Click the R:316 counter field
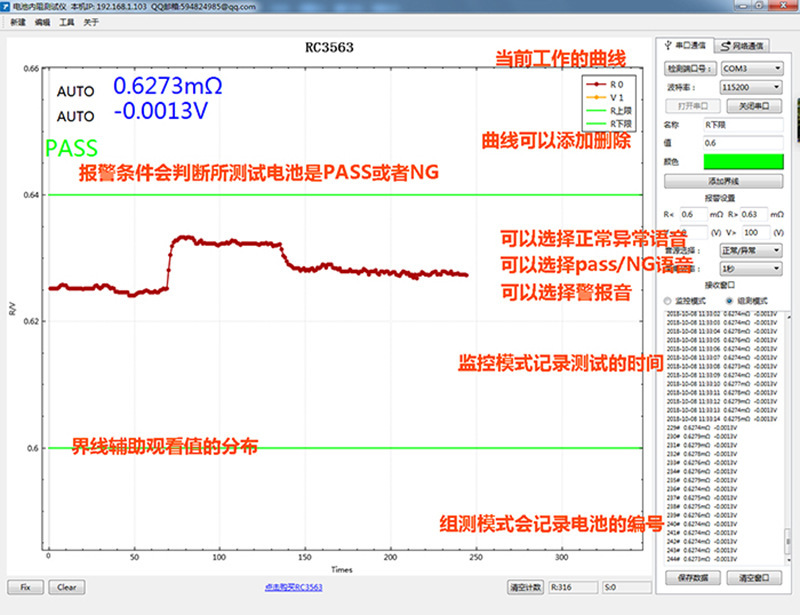The image size is (800, 615). click(573, 587)
